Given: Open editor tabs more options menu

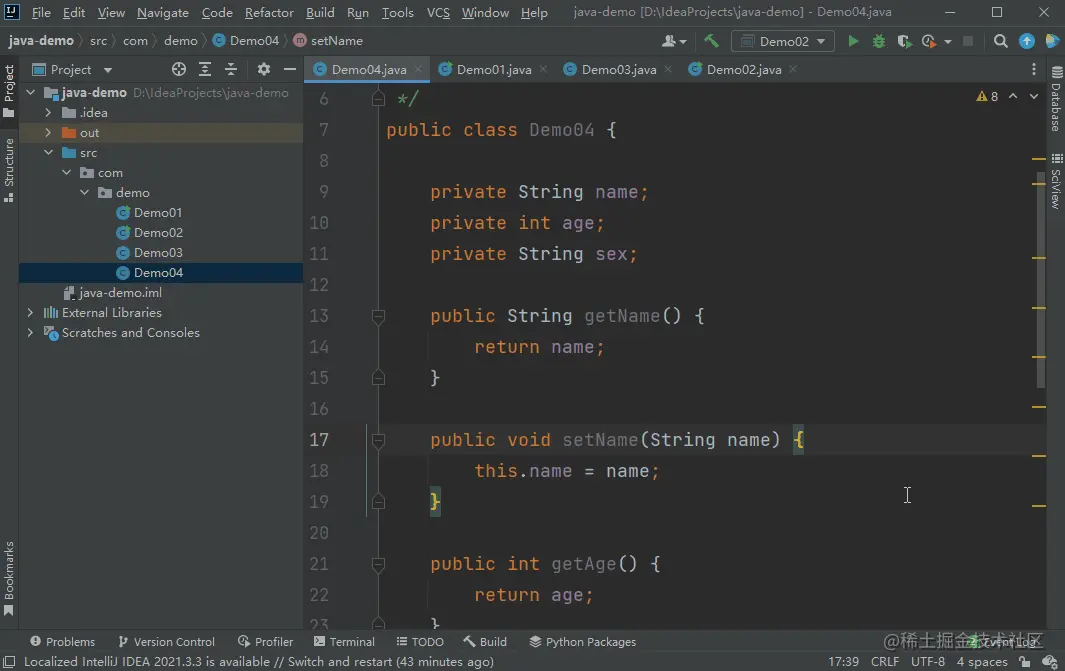Looking at the screenshot, I should [1034, 69].
